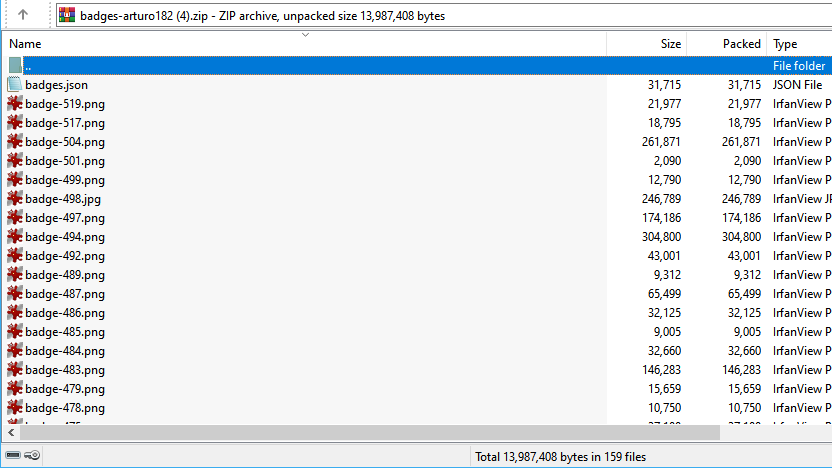Viewport: 832px width, 468px height.
Task: Select the badges.json file name
Action: point(56,85)
